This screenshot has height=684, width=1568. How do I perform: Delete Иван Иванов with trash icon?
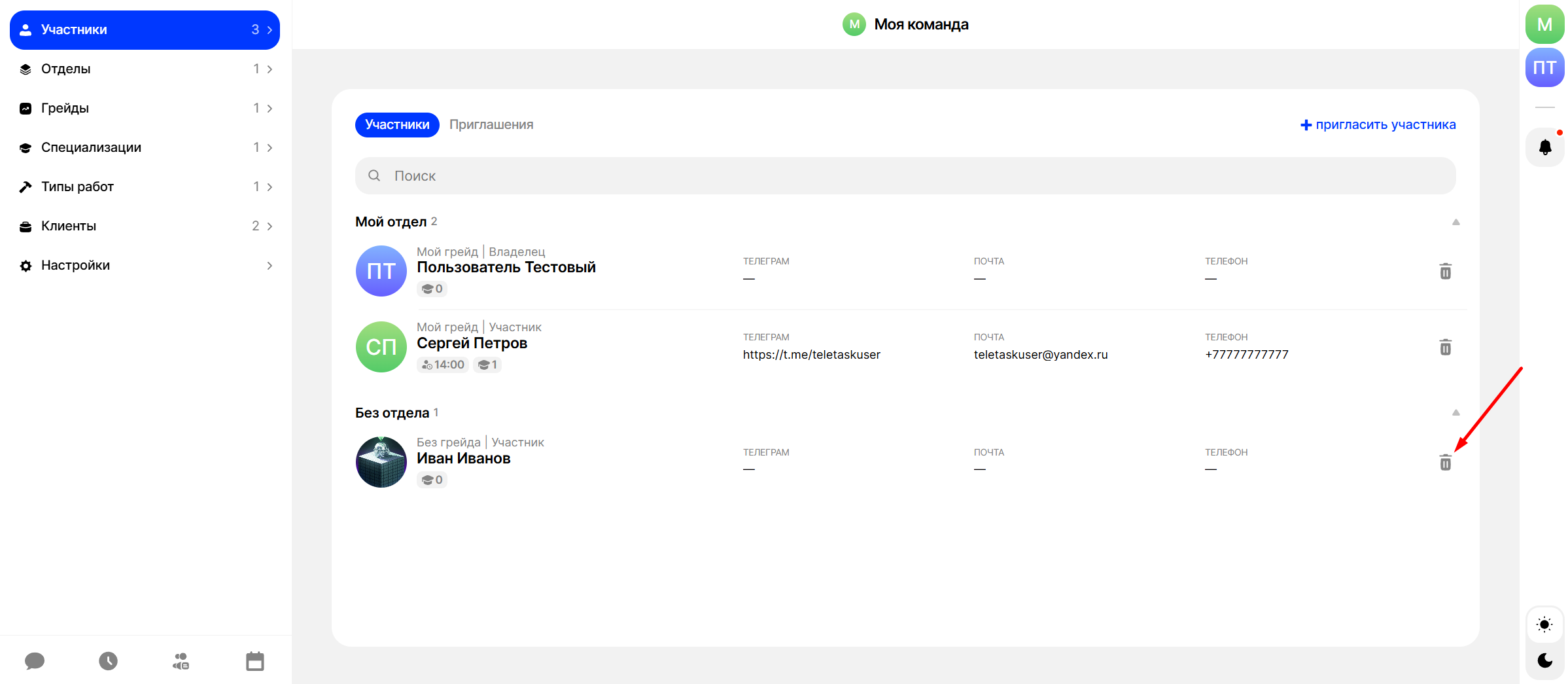[1445, 463]
